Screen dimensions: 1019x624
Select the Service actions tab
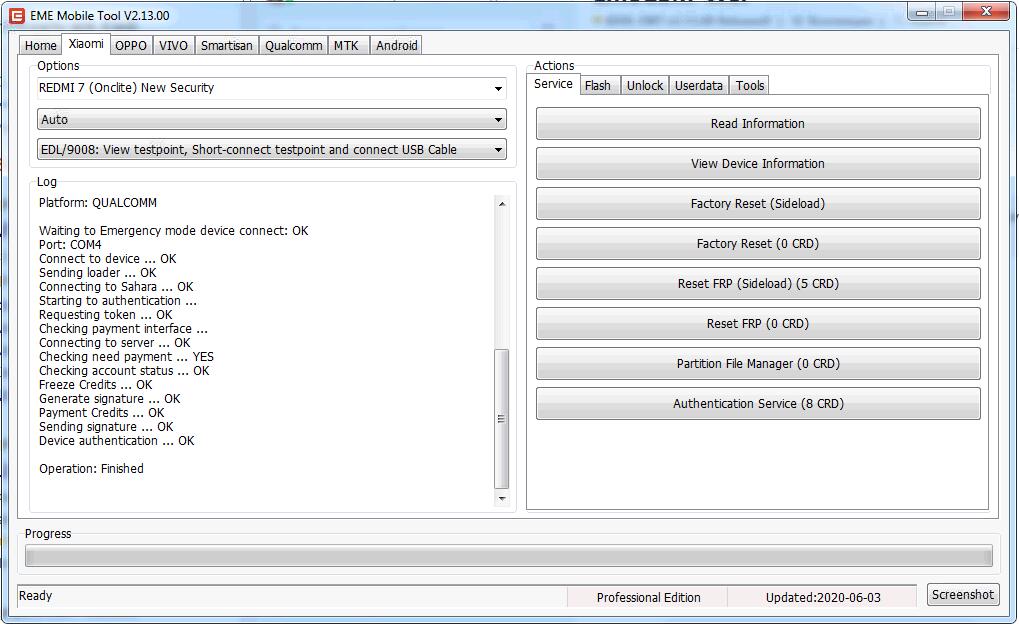(553, 84)
